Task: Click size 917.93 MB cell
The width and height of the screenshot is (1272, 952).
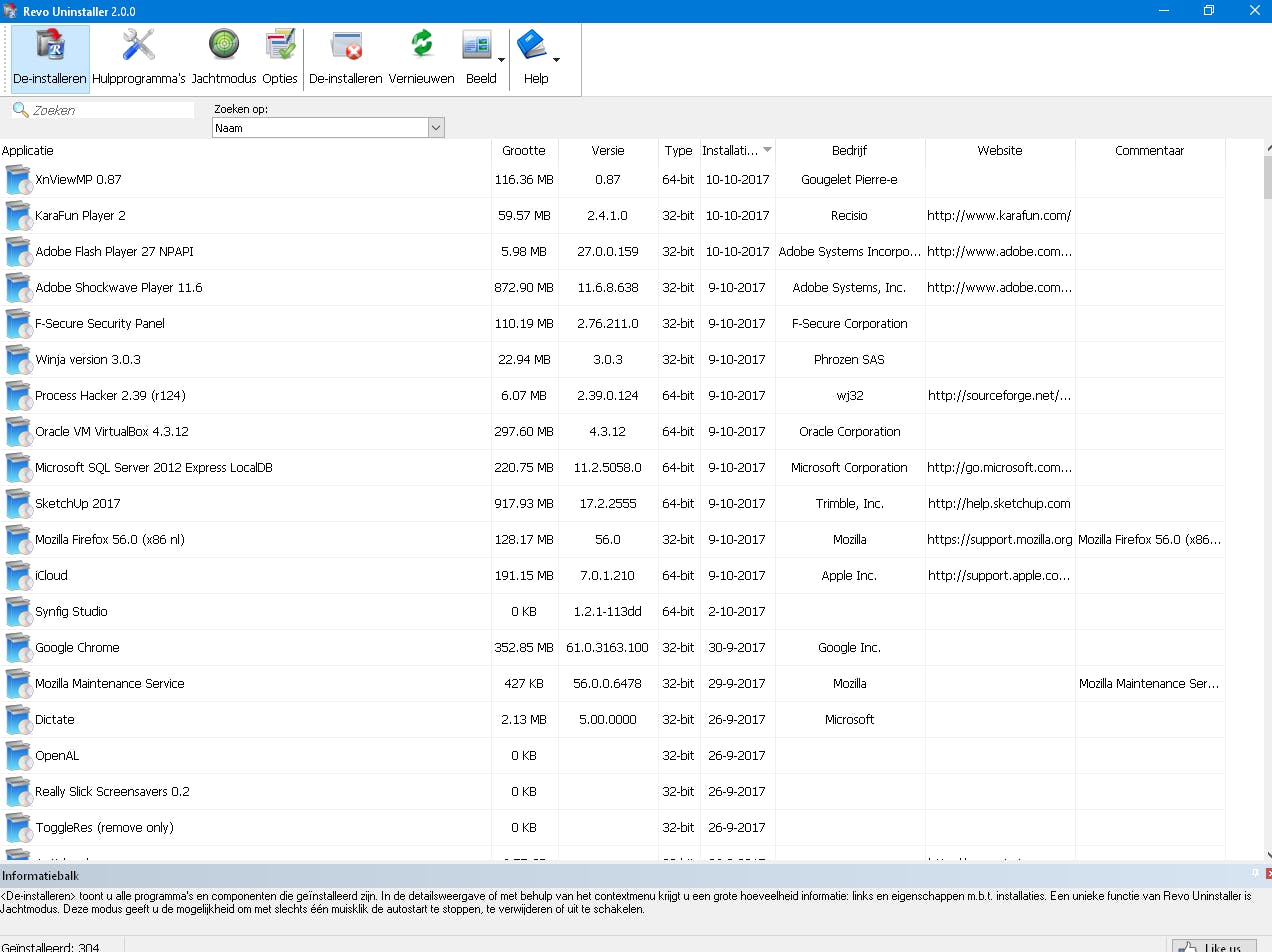Action: point(524,503)
